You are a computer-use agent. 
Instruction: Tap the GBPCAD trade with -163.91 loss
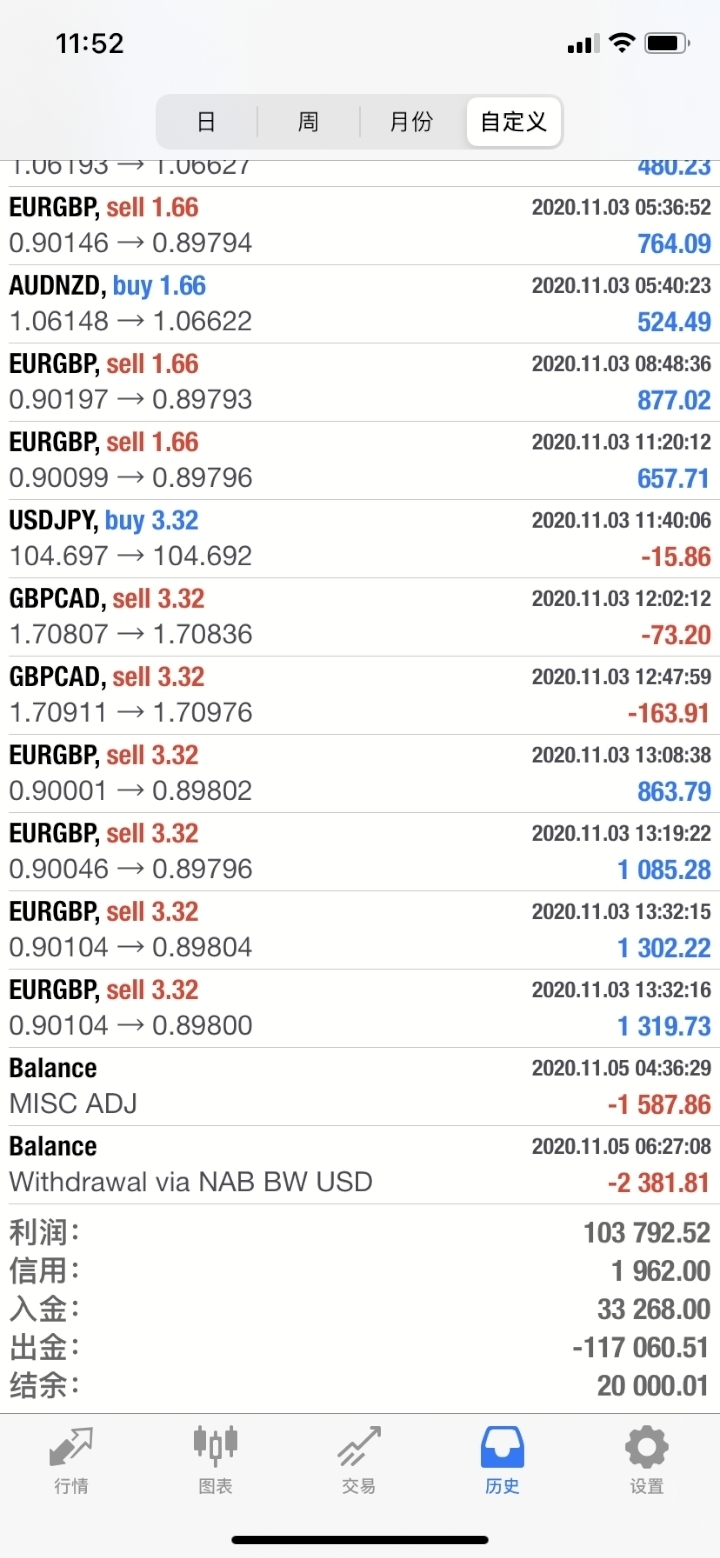tap(360, 695)
